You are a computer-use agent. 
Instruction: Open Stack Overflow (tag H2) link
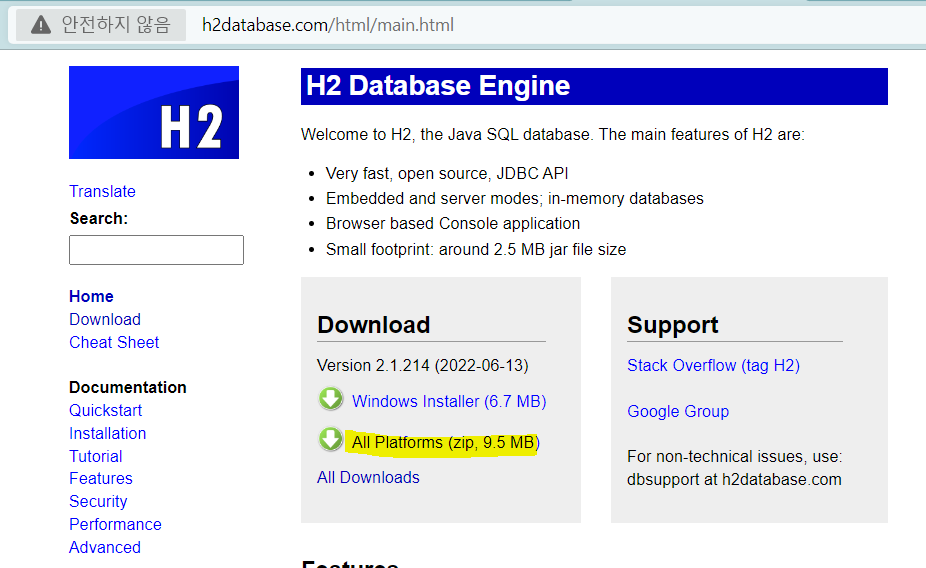713,365
